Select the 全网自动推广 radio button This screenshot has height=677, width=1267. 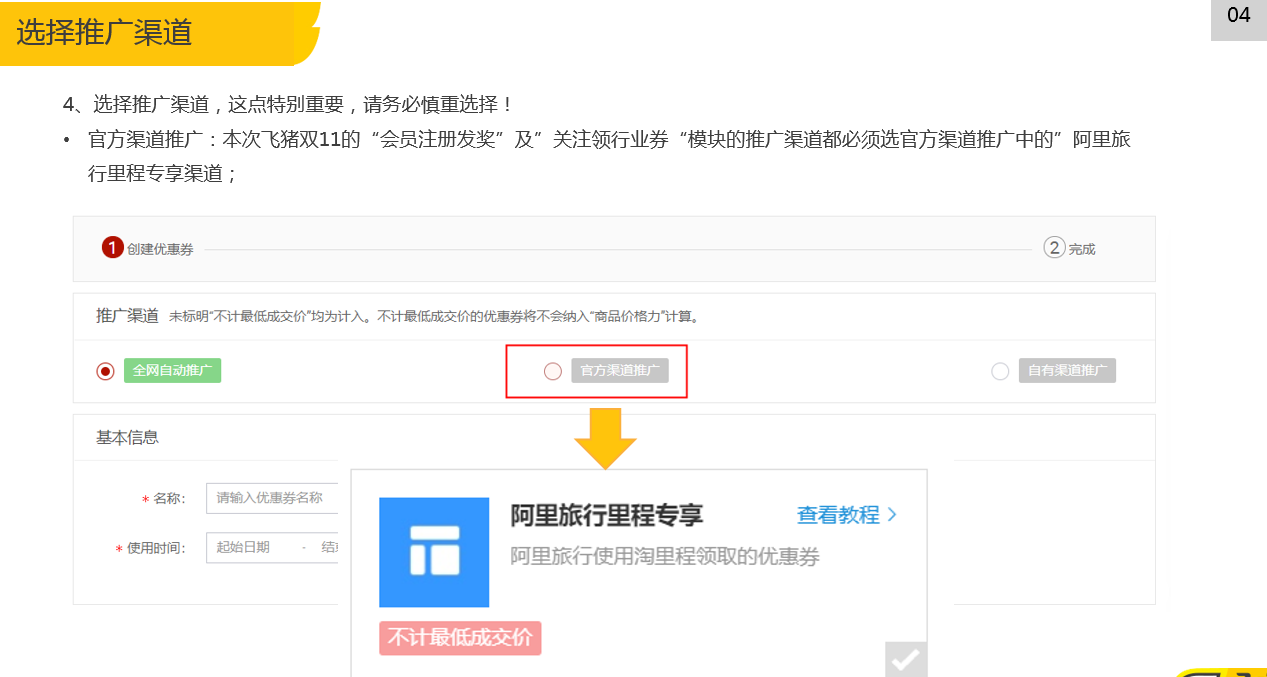(105, 371)
